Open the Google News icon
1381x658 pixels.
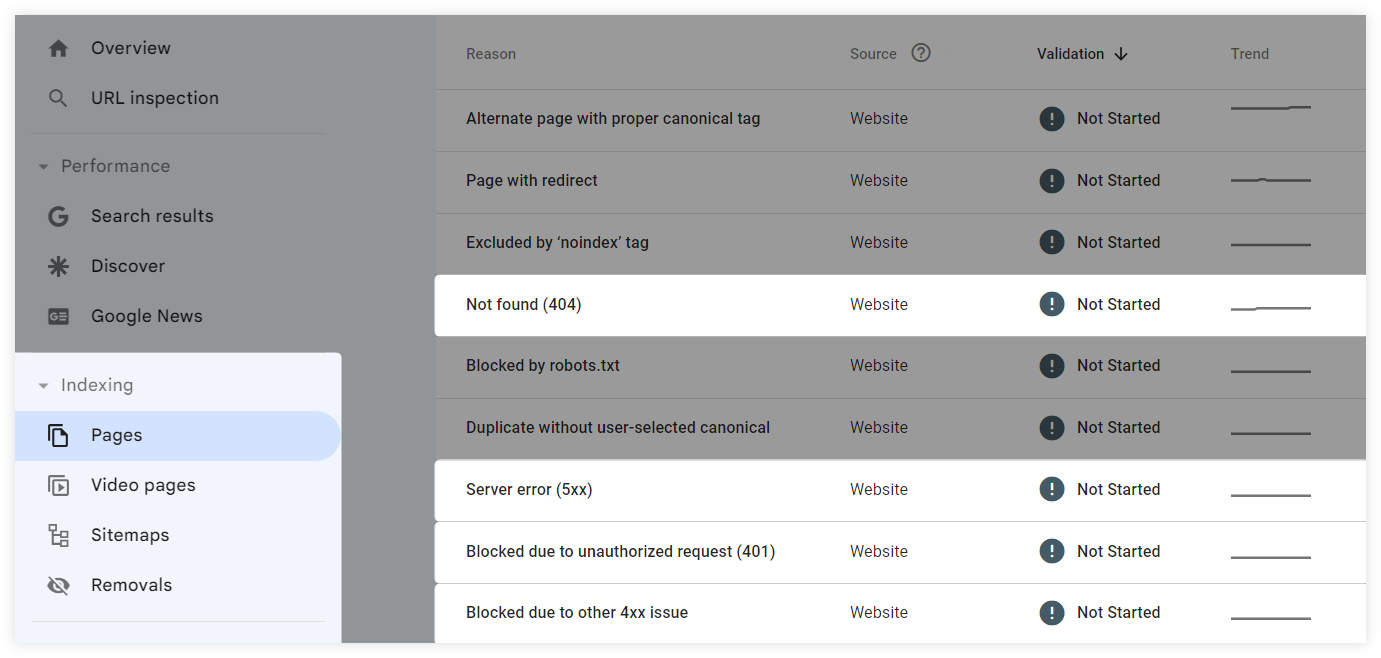click(x=58, y=316)
